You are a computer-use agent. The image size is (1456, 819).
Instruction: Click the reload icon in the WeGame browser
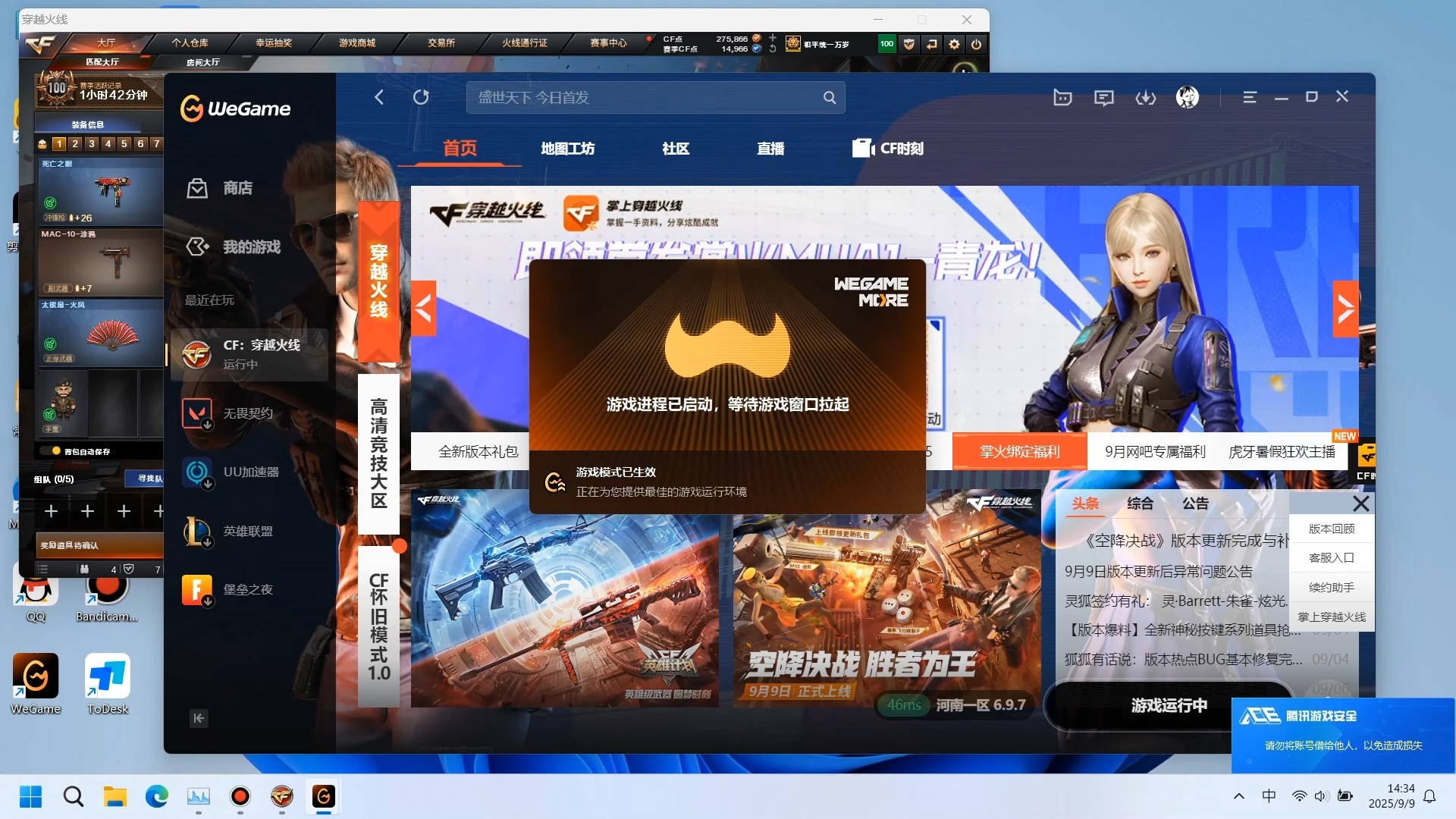point(422,97)
